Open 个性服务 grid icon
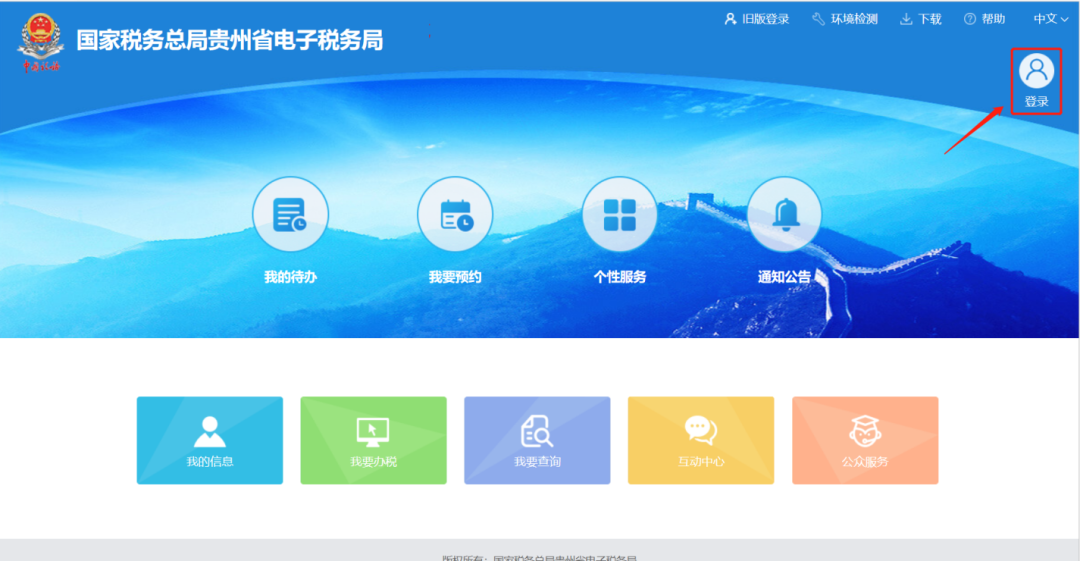This screenshot has height=561, width=1080. coord(619,214)
